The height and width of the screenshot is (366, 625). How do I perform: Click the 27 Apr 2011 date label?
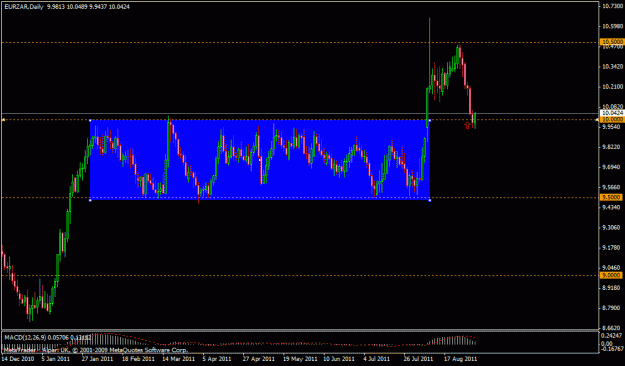pyautogui.click(x=259, y=359)
